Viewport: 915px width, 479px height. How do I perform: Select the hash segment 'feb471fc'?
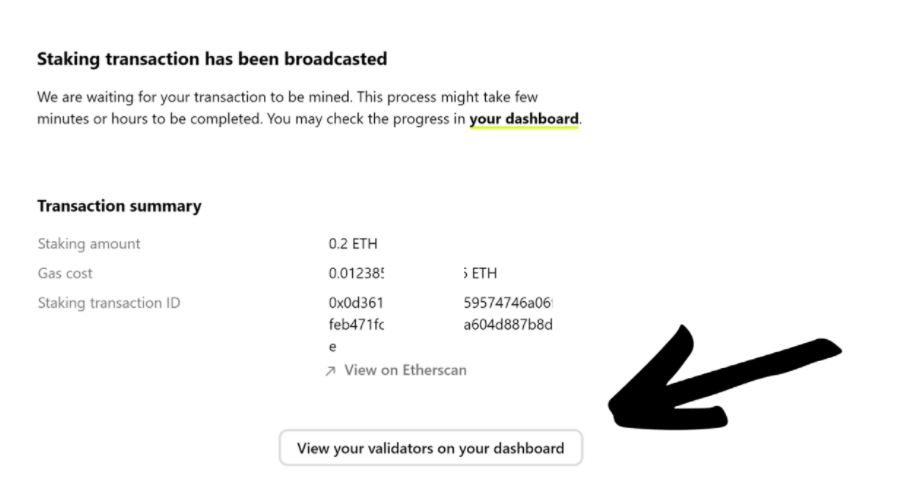[x=356, y=324]
